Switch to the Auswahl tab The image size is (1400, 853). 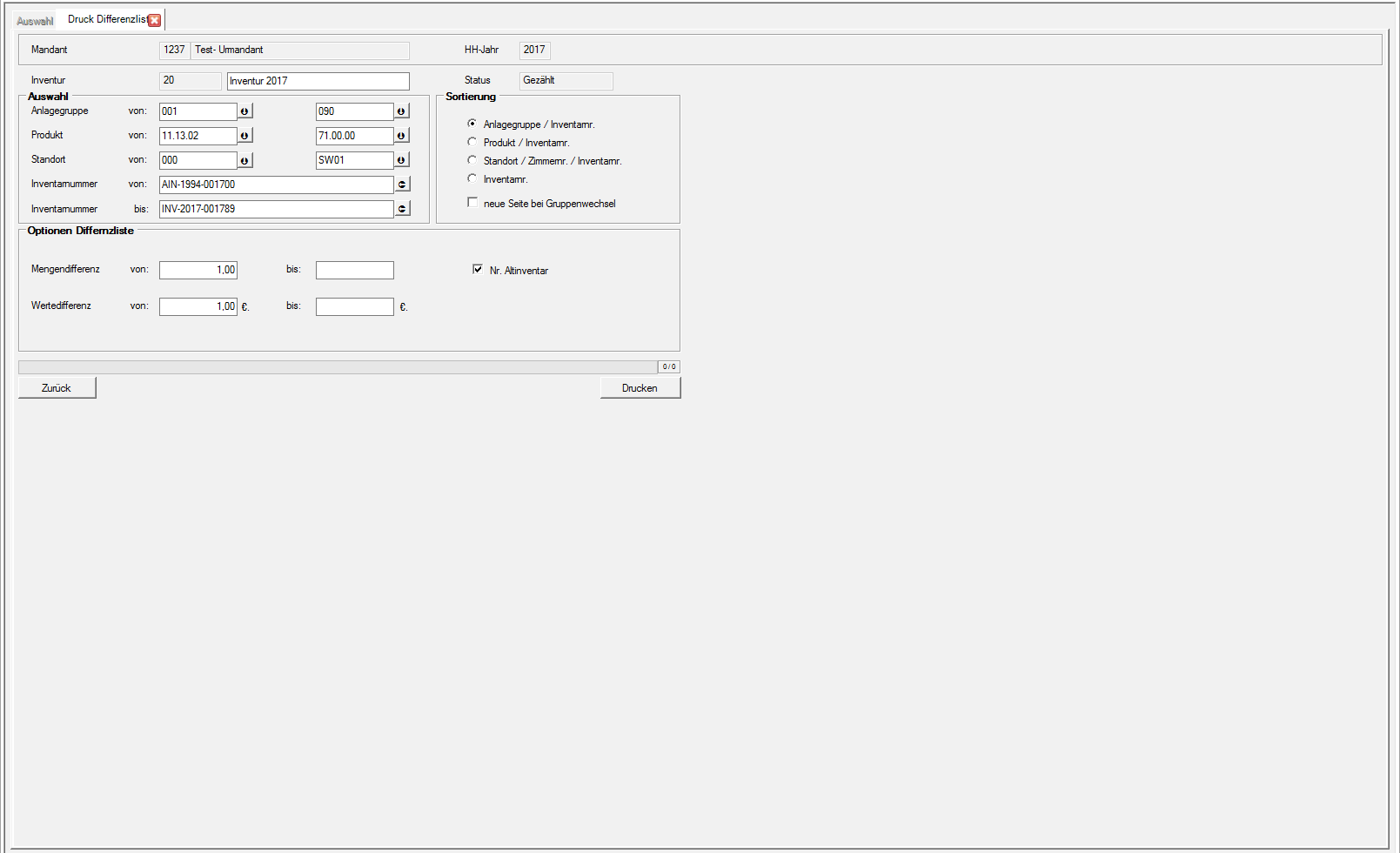pyautogui.click(x=35, y=21)
